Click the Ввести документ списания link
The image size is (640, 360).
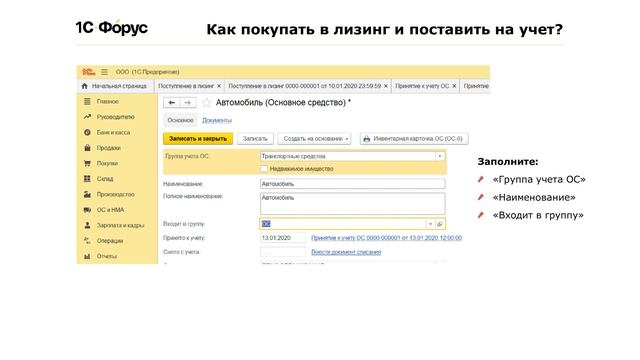(x=346, y=252)
